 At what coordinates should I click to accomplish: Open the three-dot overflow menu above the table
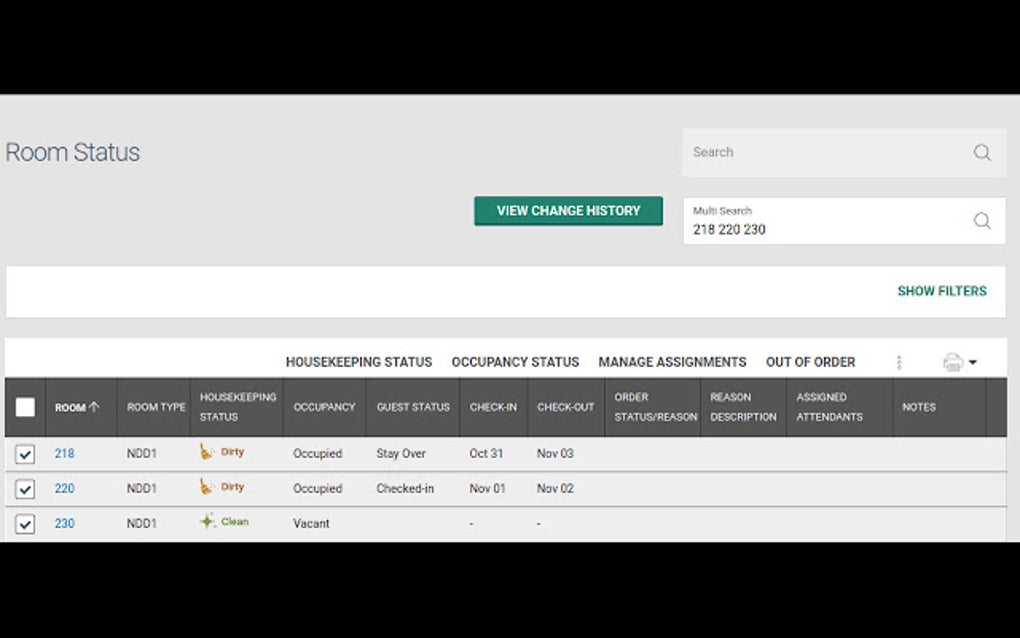click(898, 362)
